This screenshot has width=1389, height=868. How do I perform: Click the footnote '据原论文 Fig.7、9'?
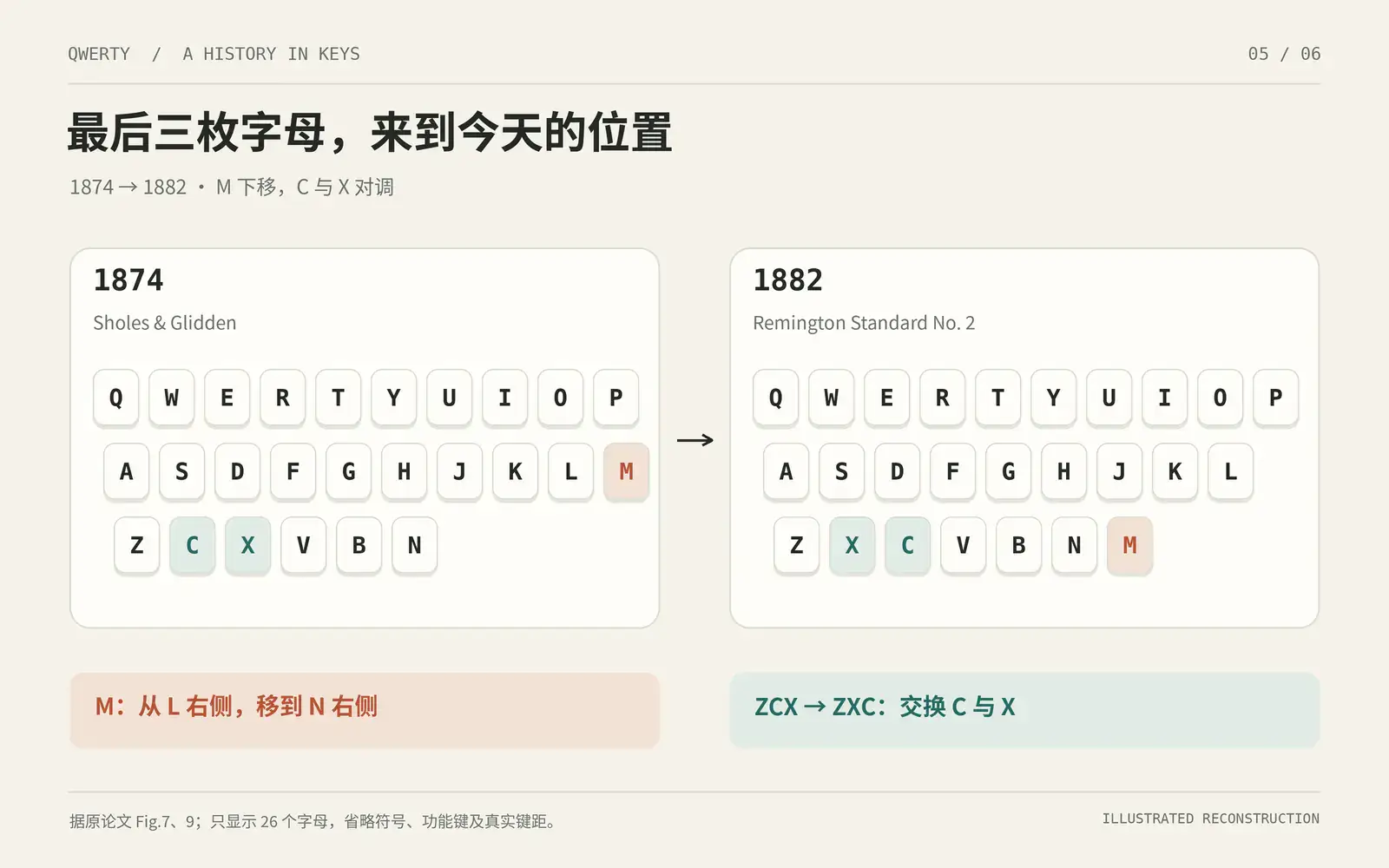134,821
